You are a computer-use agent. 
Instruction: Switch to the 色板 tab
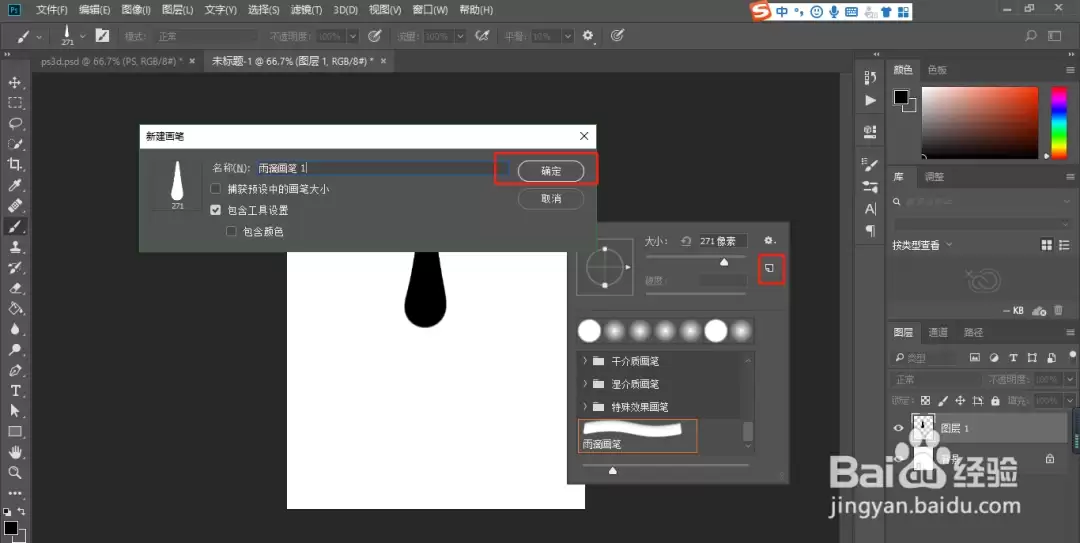point(937,70)
